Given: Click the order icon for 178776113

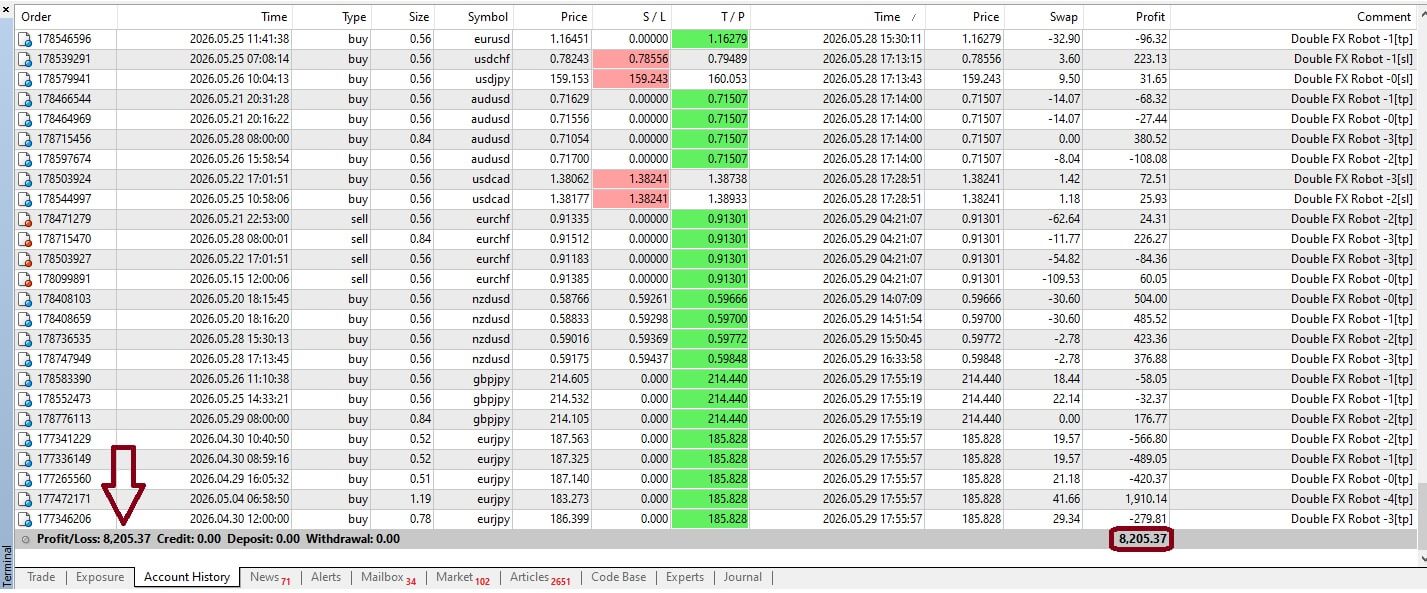Looking at the screenshot, I should [x=26, y=419].
